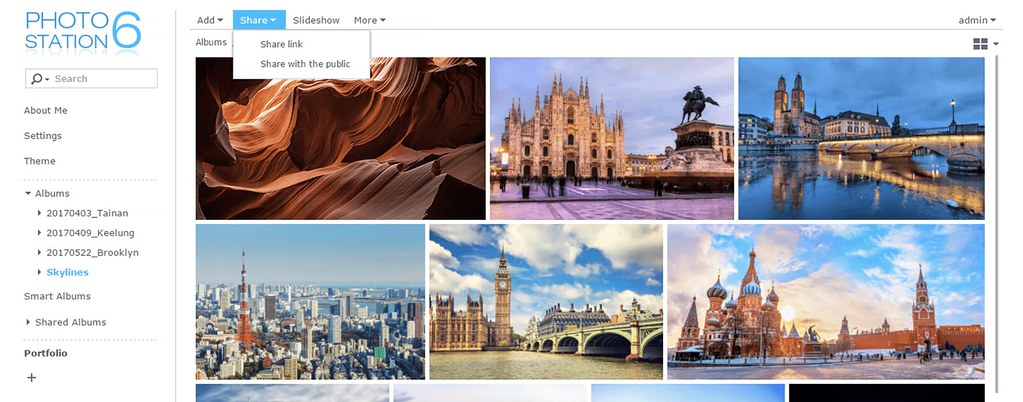Open the Tokyo Tower skyline photo
Screen dimensions: 1023x402
310,301
